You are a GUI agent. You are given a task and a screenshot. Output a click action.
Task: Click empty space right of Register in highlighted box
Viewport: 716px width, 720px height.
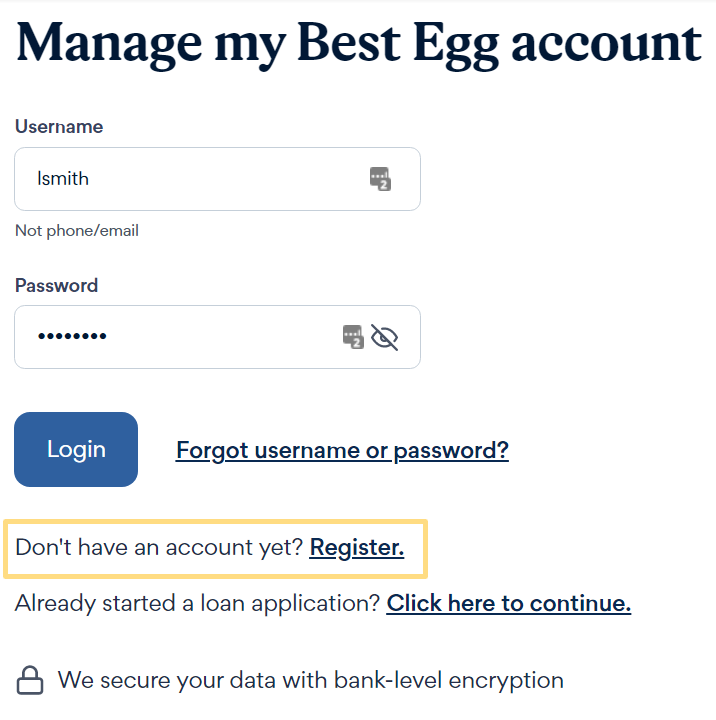coord(415,548)
